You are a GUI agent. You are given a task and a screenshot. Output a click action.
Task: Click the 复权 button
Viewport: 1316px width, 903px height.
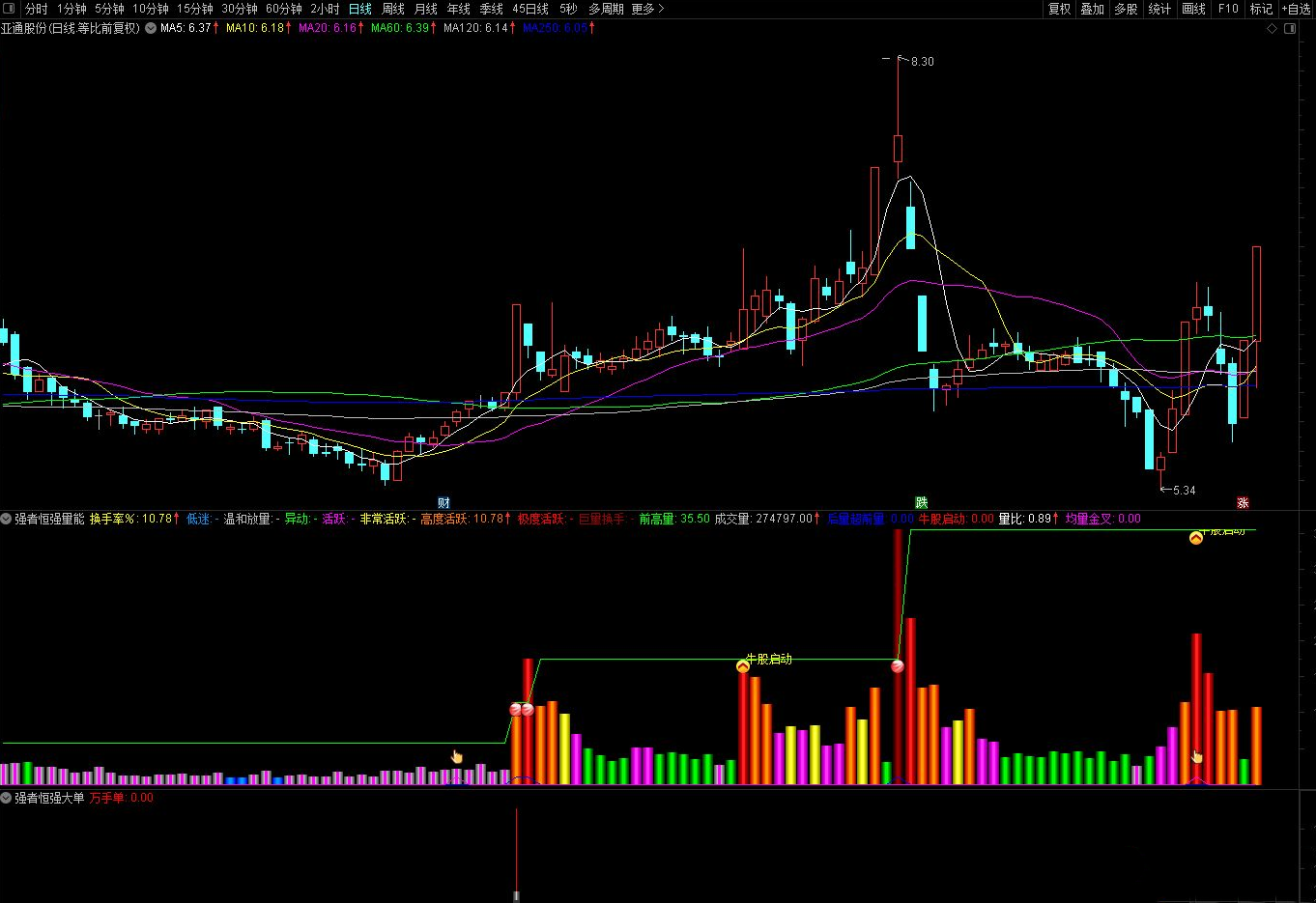(1059, 9)
